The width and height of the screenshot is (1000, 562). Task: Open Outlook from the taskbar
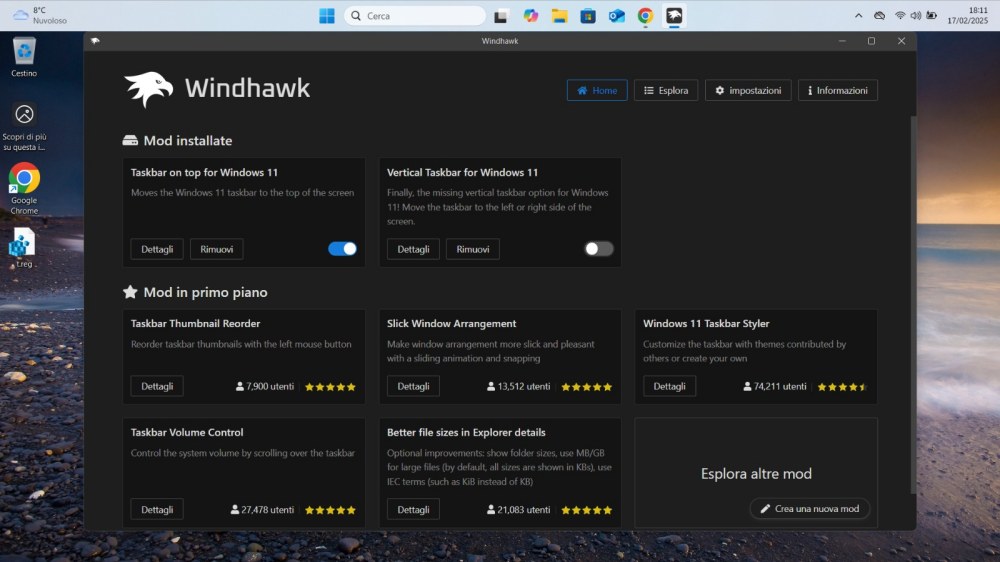617,16
